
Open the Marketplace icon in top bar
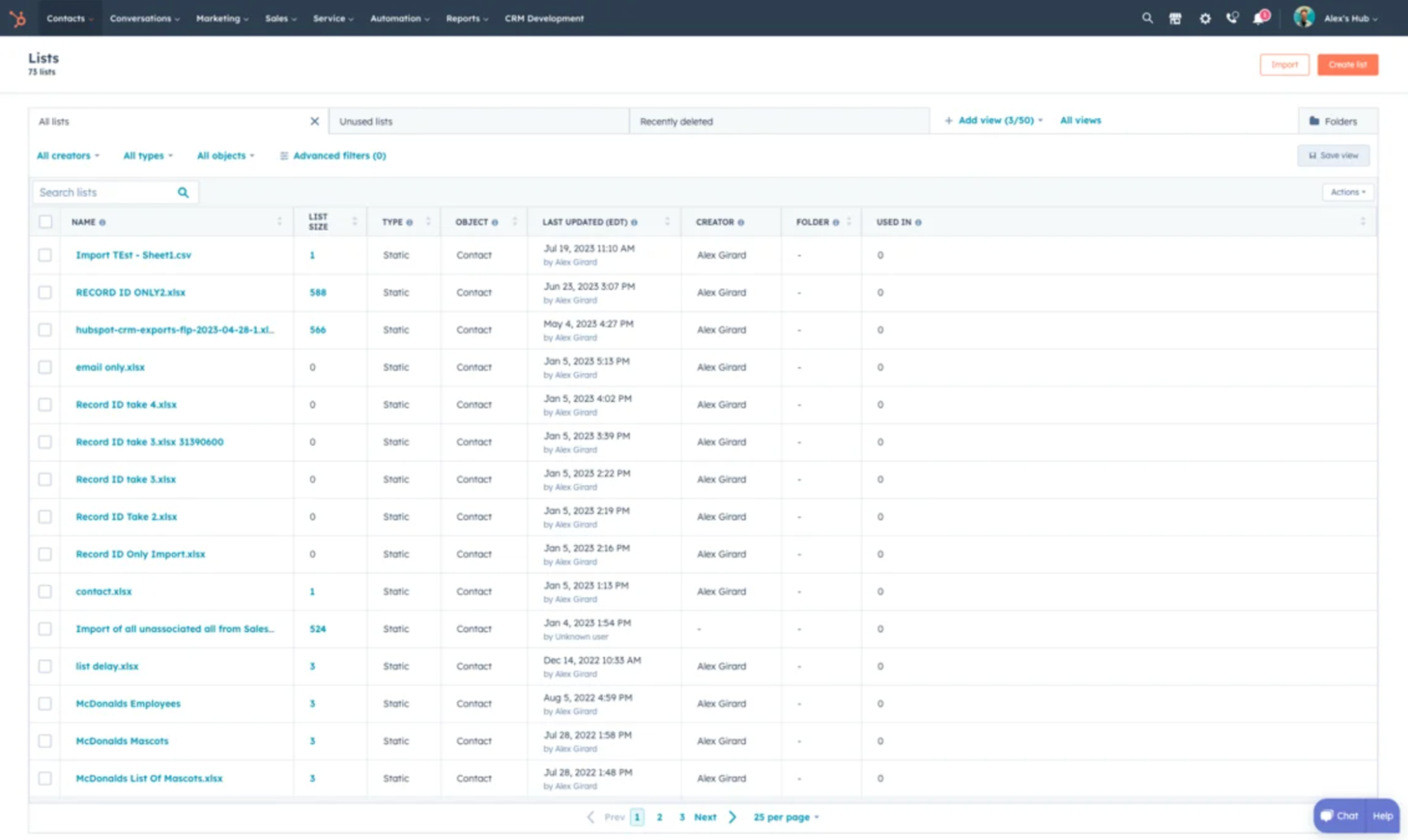(x=1176, y=19)
